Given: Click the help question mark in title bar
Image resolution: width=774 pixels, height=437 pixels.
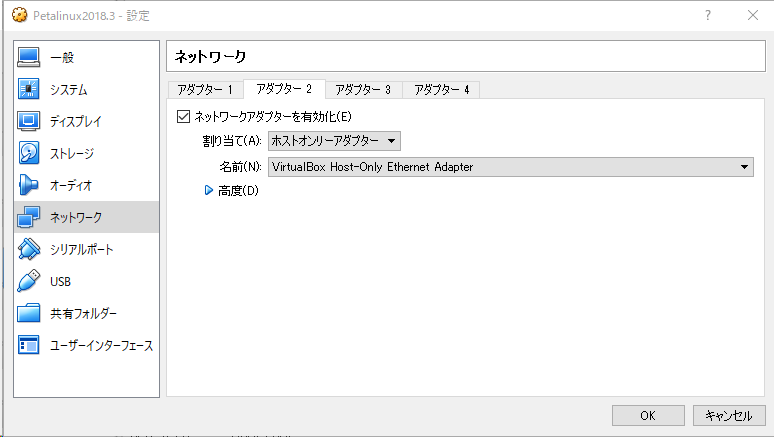Looking at the screenshot, I should 707,16.
